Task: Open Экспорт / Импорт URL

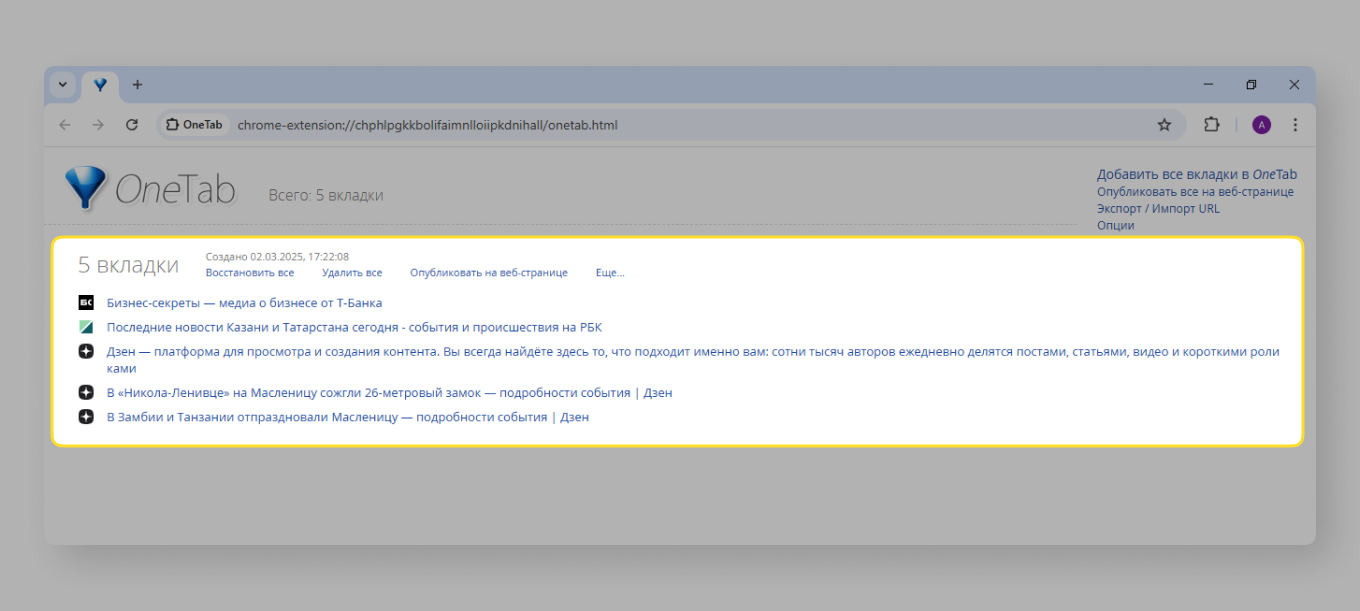Action: coord(1158,209)
